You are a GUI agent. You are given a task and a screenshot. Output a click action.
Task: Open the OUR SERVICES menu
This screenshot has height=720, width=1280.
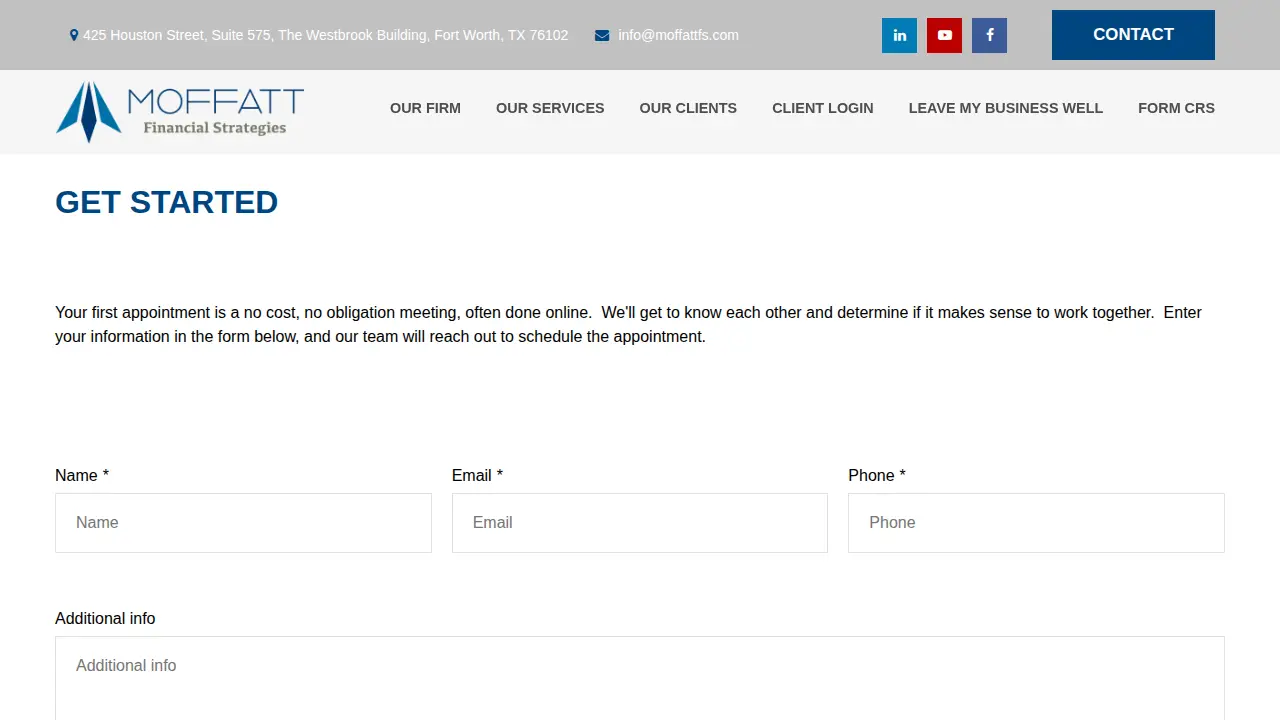click(550, 108)
